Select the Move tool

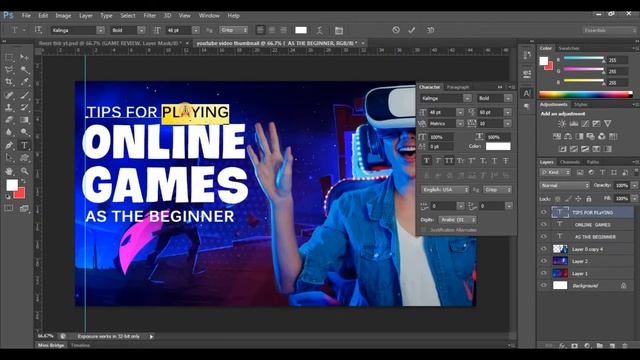click(x=24, y=58)
